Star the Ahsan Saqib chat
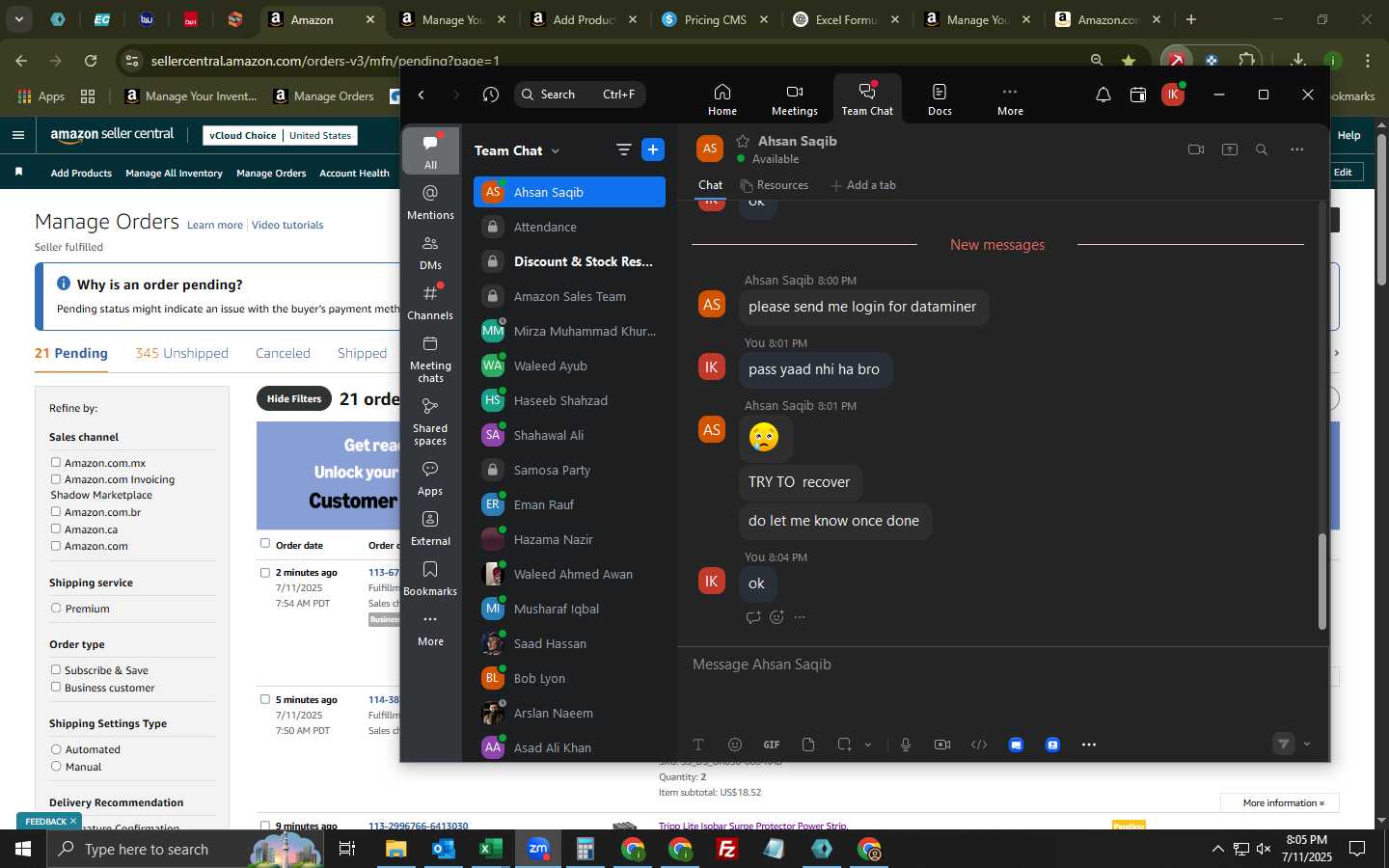Image resolution: width=1389 pixels, height=868 pixels. 743,141
